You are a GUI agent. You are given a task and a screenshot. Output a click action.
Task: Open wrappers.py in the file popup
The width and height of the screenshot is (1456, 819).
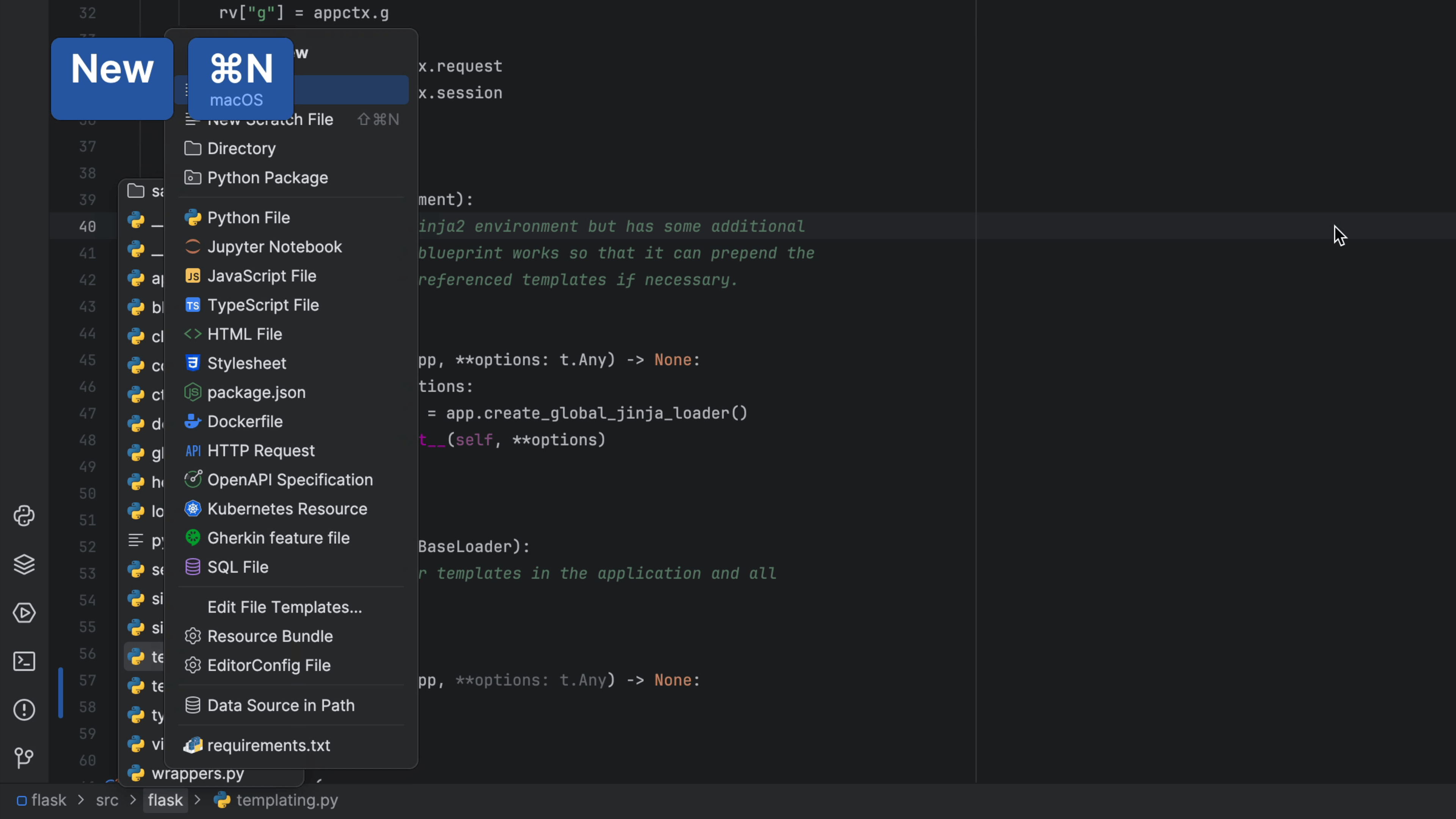coord(197,774)
